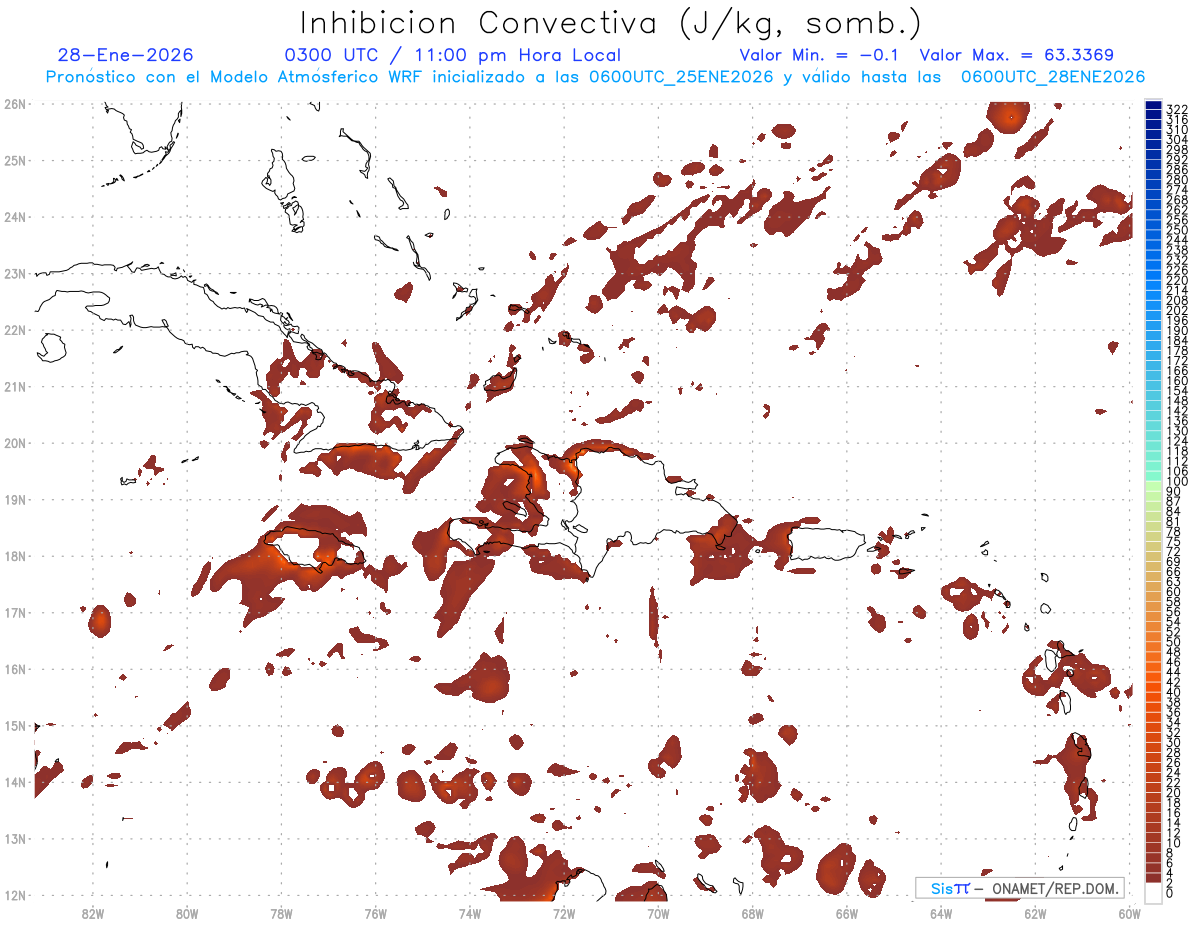
Task: Click the "17N" latitude label
Action: coord(15,612)
